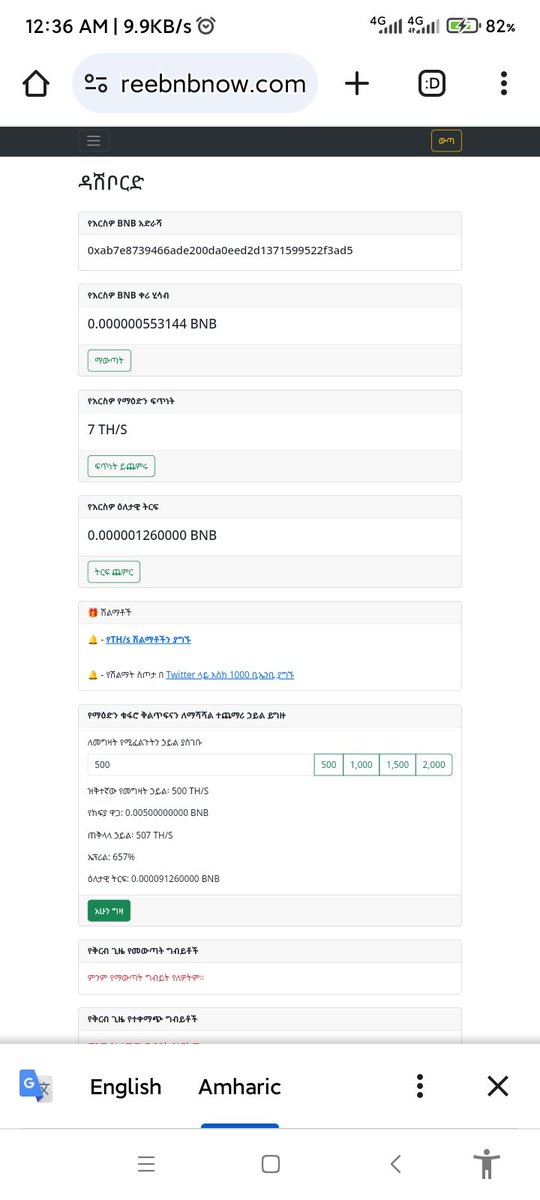Tap the alarm icon in status bar
540x1200 pixels.
207,27
